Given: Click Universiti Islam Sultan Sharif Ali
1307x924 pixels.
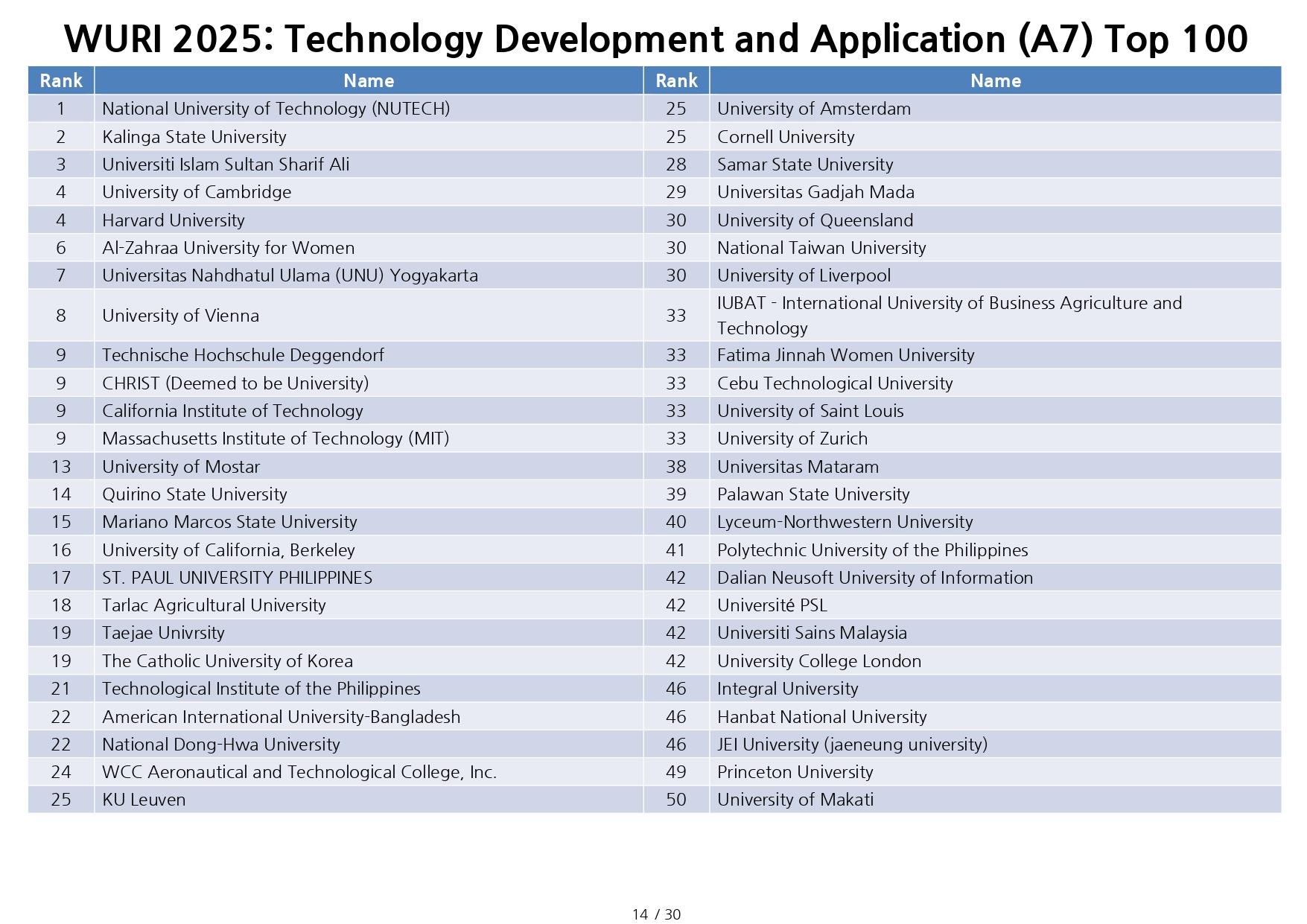Looking at the screenshot, I should click(x=226, y=165).
